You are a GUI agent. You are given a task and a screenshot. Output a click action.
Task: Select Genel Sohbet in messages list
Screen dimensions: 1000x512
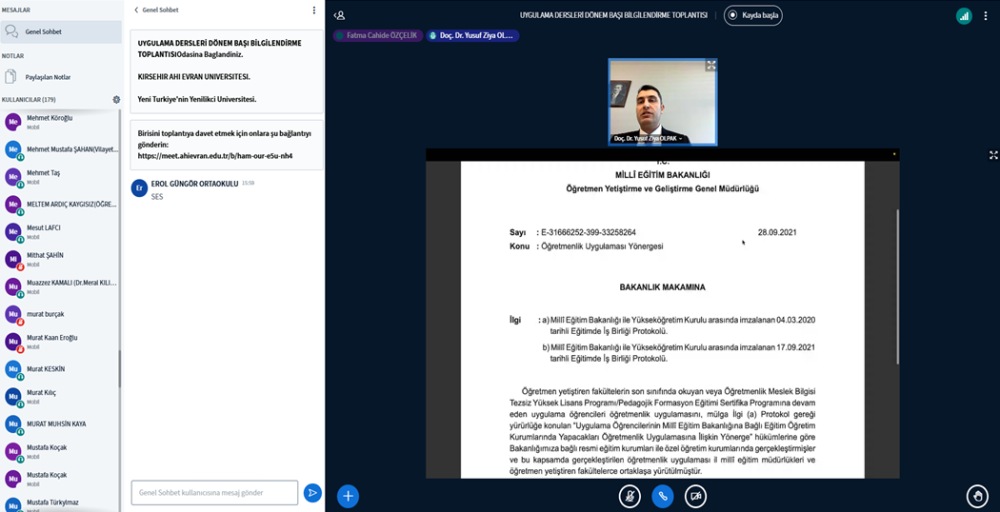click(x=61, y=32)
